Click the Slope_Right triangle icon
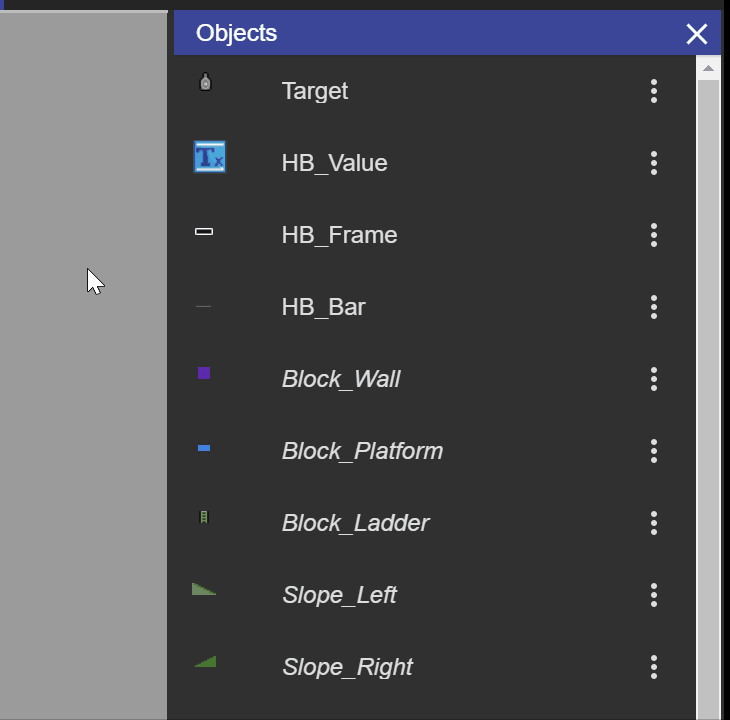Image resolution: width=730 pixels, height=720 pixels. tap(205, 661)
